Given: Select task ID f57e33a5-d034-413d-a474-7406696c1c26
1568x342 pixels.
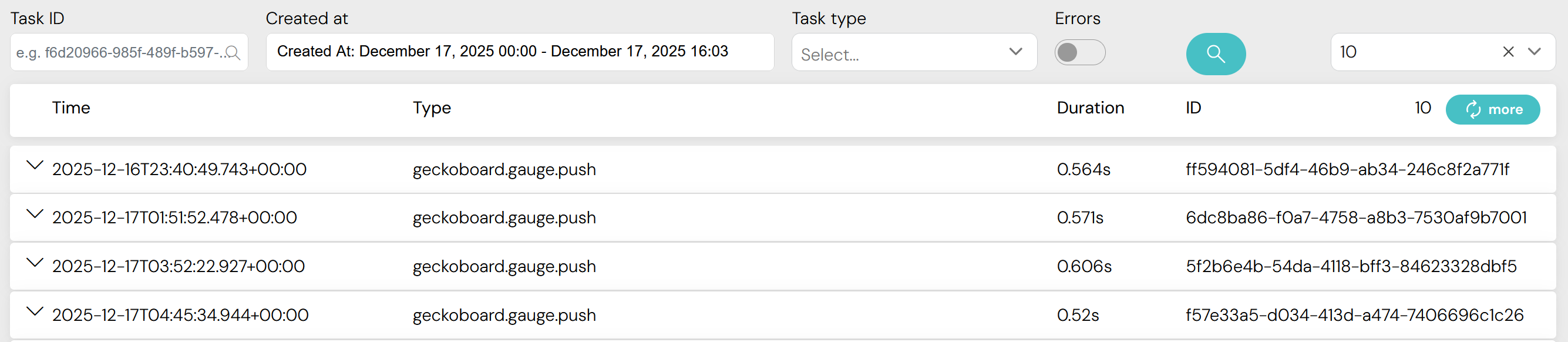Looking at the screenshot, I should [1354, 315].
